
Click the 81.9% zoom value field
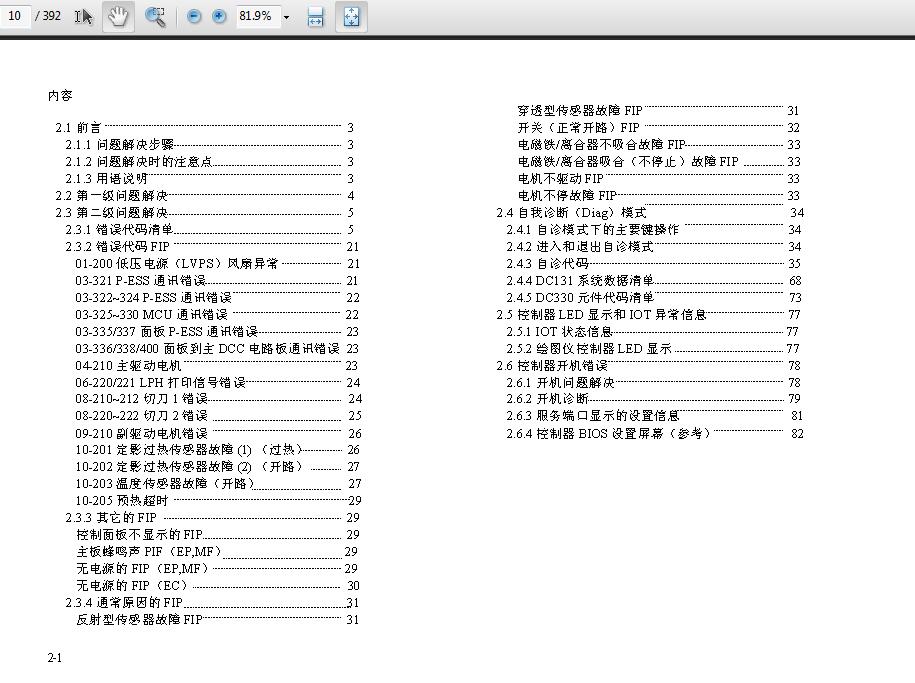(256, 17)
